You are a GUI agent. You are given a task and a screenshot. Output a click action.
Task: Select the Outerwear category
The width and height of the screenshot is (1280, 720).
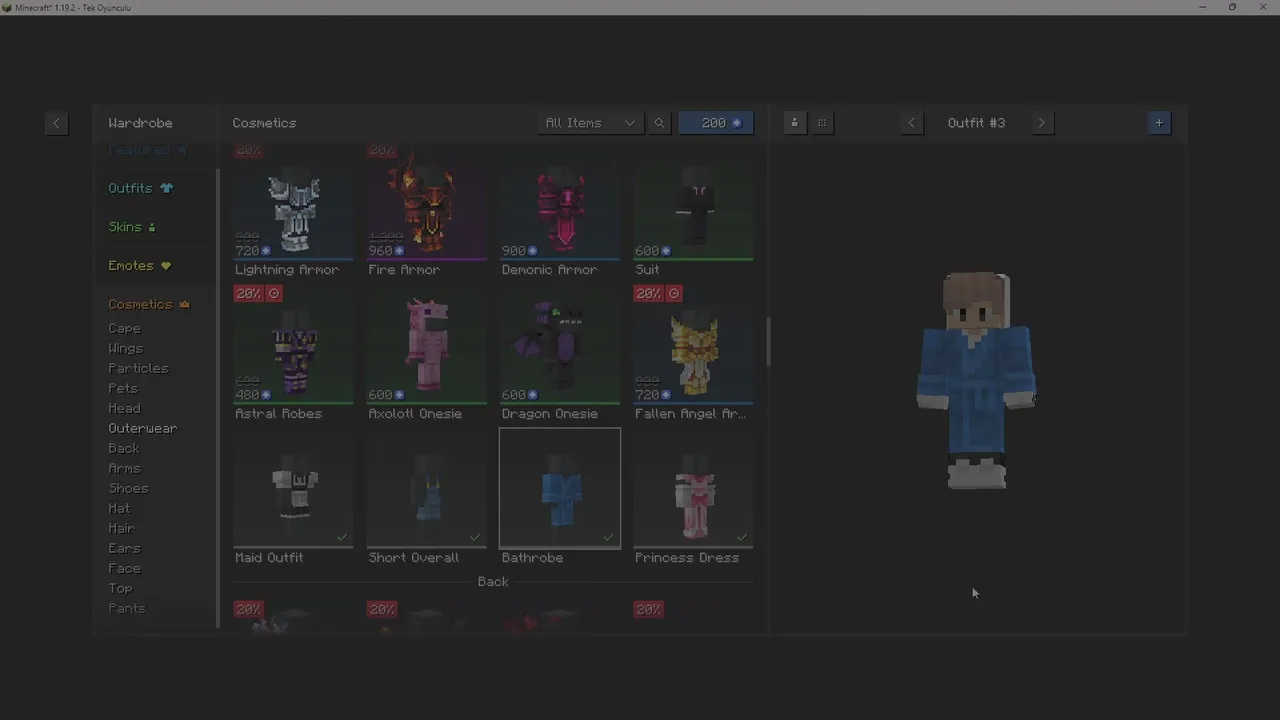(143, 428)
